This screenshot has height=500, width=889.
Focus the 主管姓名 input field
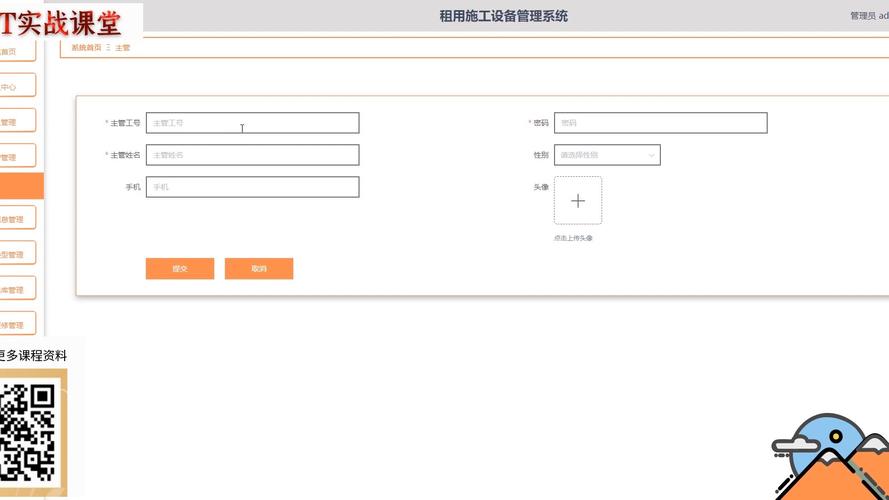pyautogui.click(x=252, y=155)
